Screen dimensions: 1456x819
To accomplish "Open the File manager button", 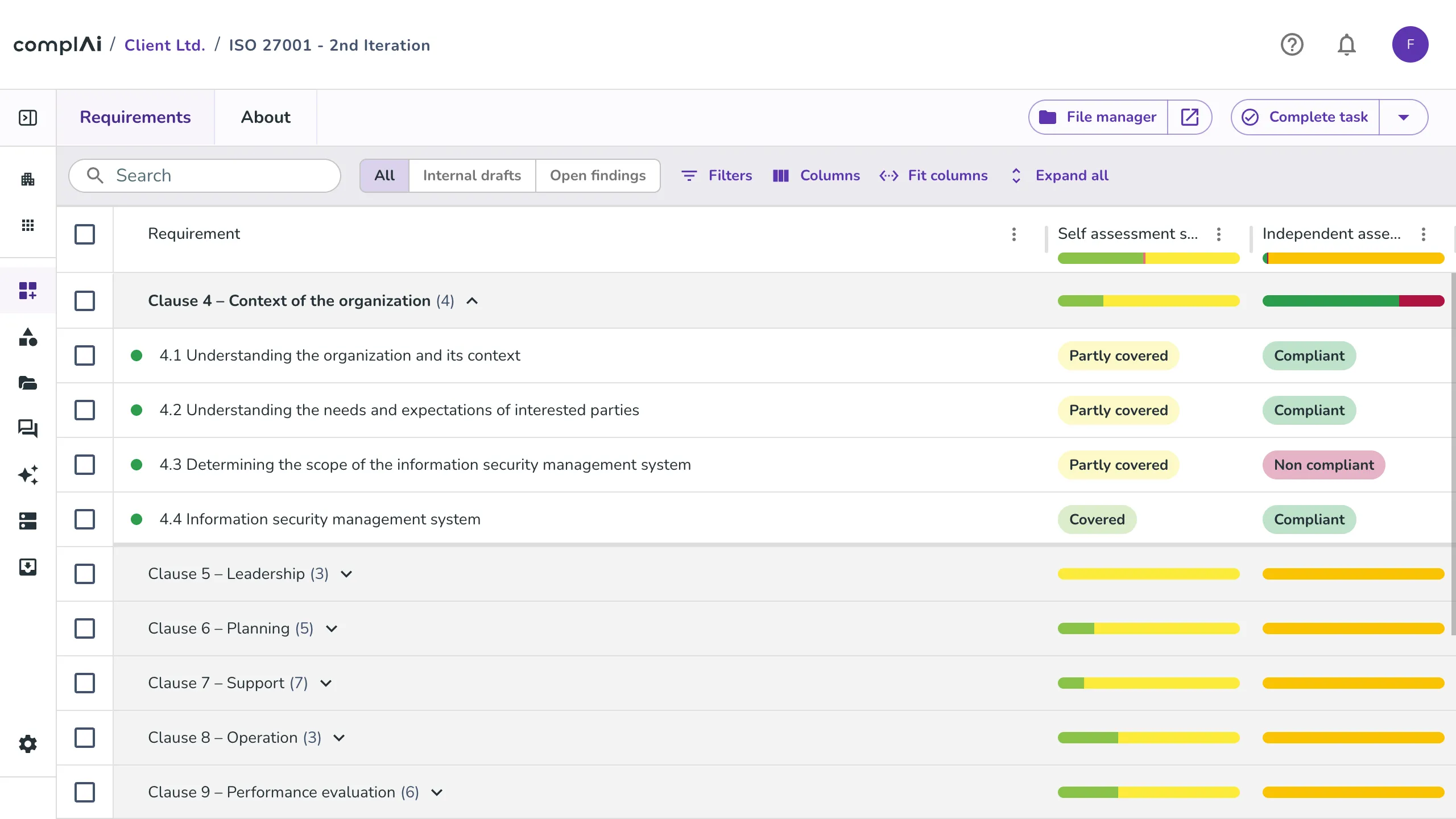I will pyautogui.click(x=1098, y=117).
